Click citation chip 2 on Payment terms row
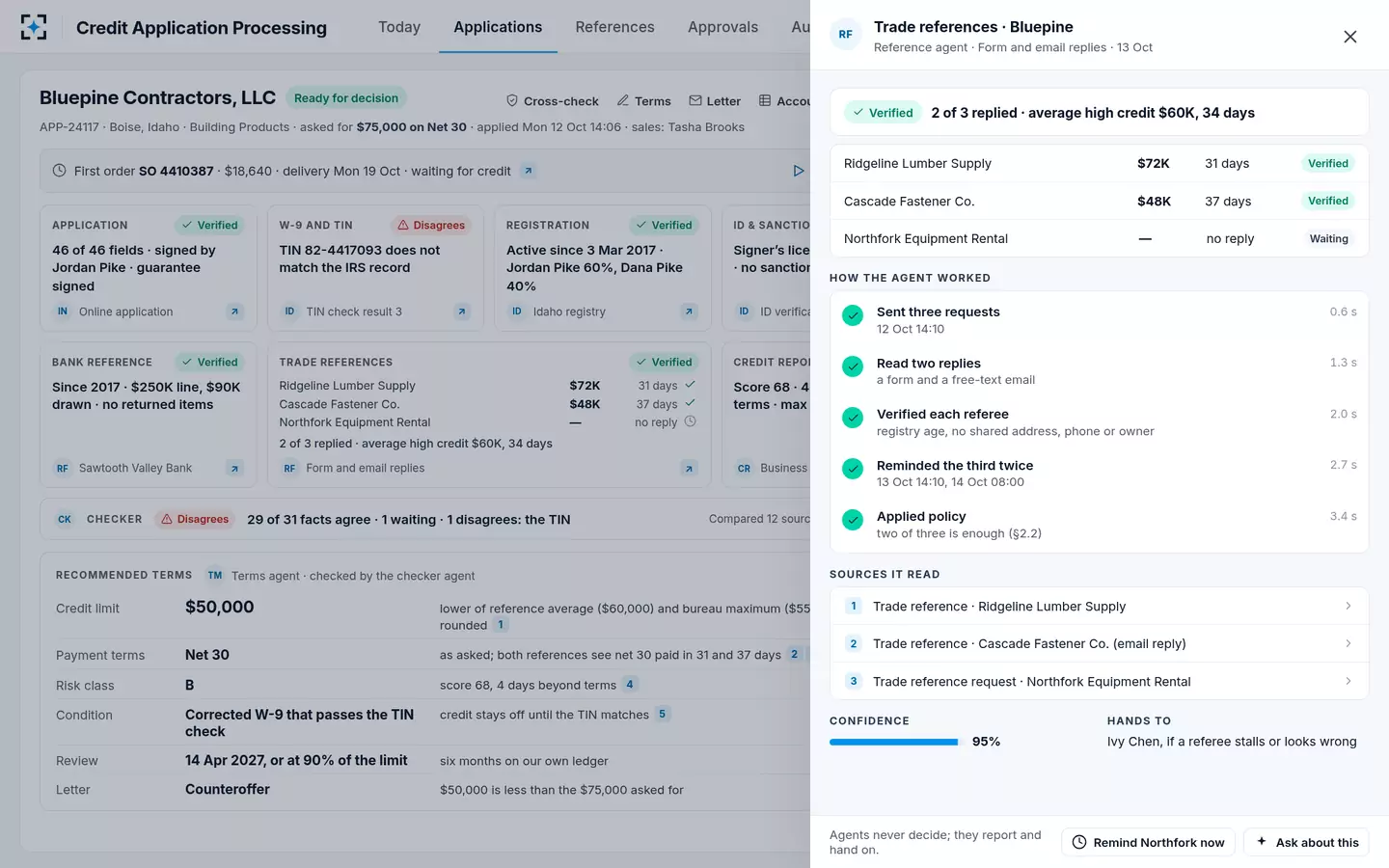This screenshot has height=868, width=1389. click(794, 654)
